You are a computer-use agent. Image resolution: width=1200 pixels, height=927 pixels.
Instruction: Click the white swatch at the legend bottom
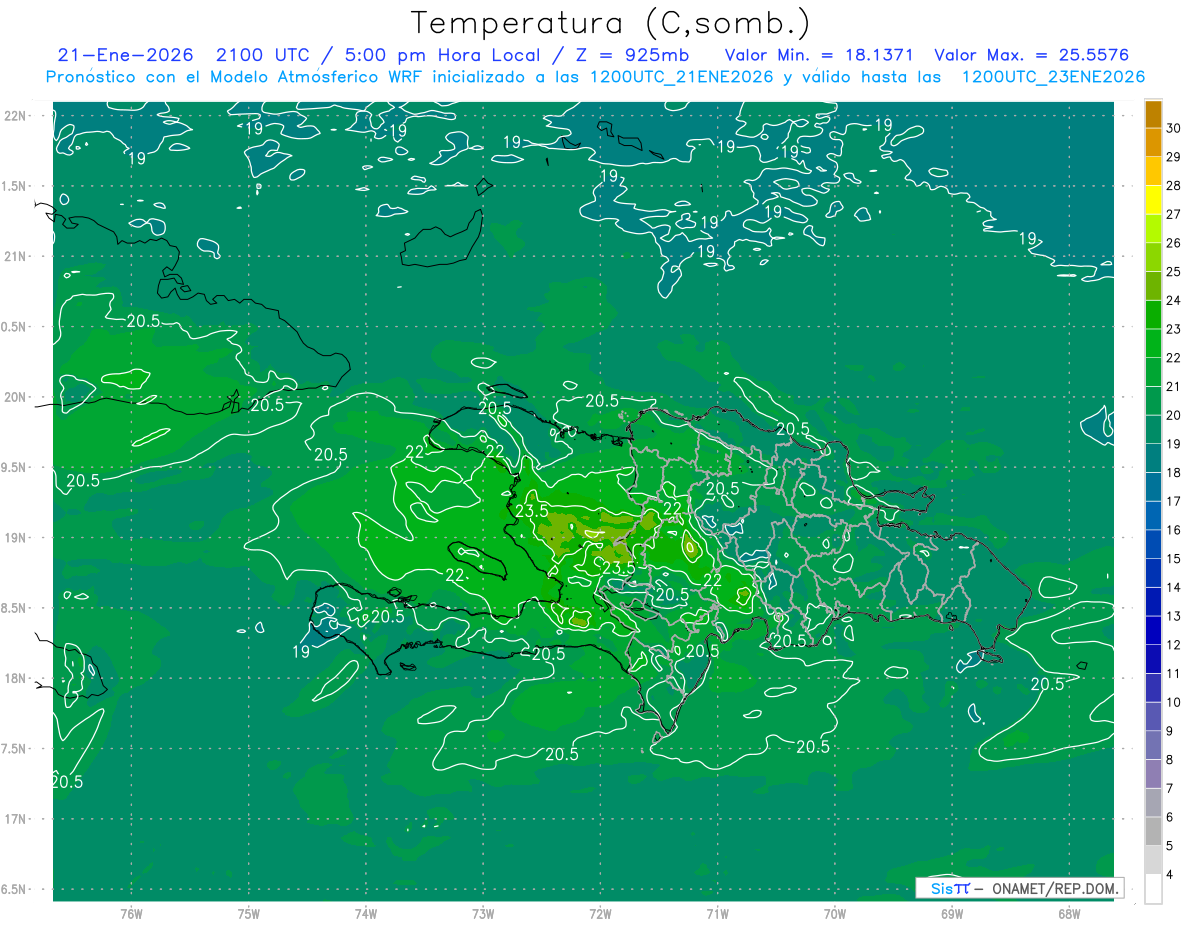(x=1154, y=889)
